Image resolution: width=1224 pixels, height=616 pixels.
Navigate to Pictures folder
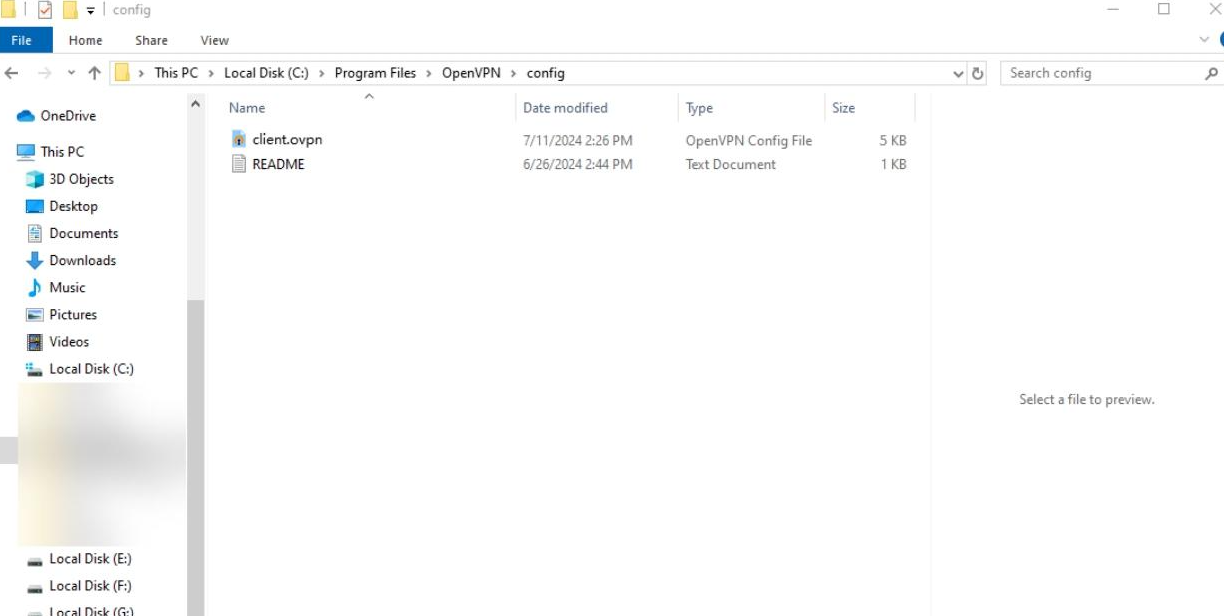(73, 314)
